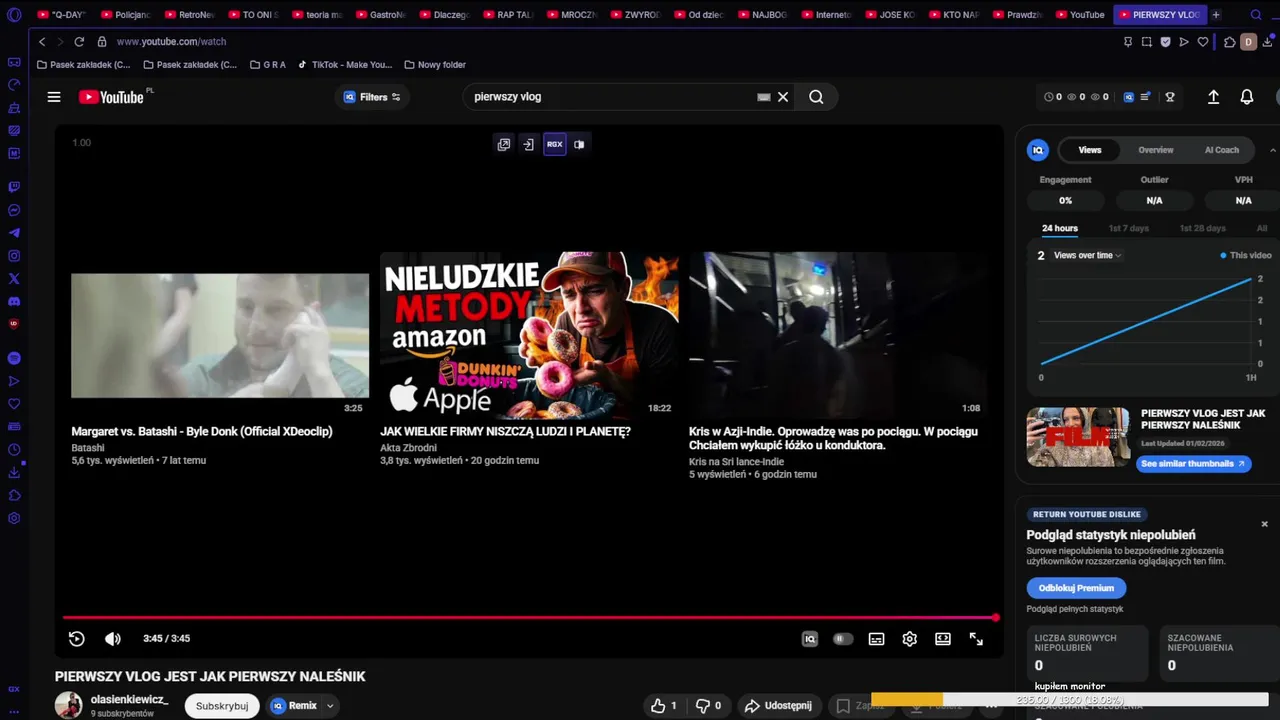The width and height of the screenshot is (1280, 720).
Task: Click the "Odblokuj Premium" button
Action: (x=1076, y=588)
